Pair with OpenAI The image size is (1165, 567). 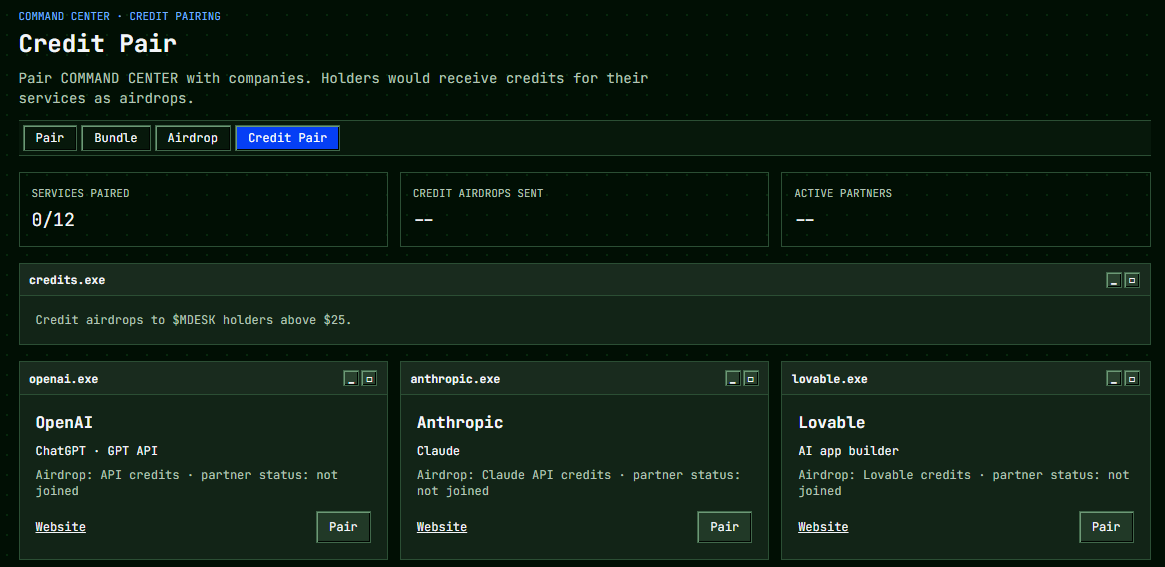click(343, 527)
